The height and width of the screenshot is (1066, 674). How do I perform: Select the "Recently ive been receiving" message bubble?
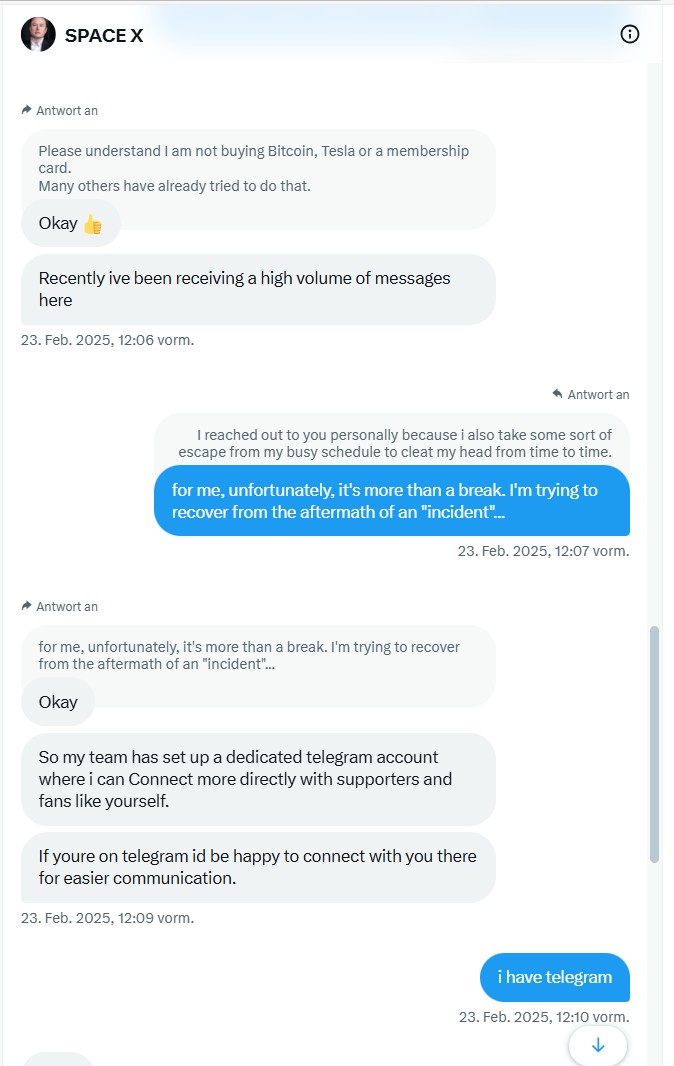point(259,289)
